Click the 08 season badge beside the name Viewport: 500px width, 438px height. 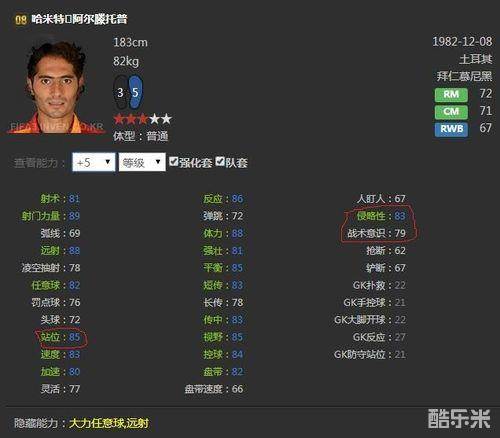pyautogui.click(x=21, y=20)
